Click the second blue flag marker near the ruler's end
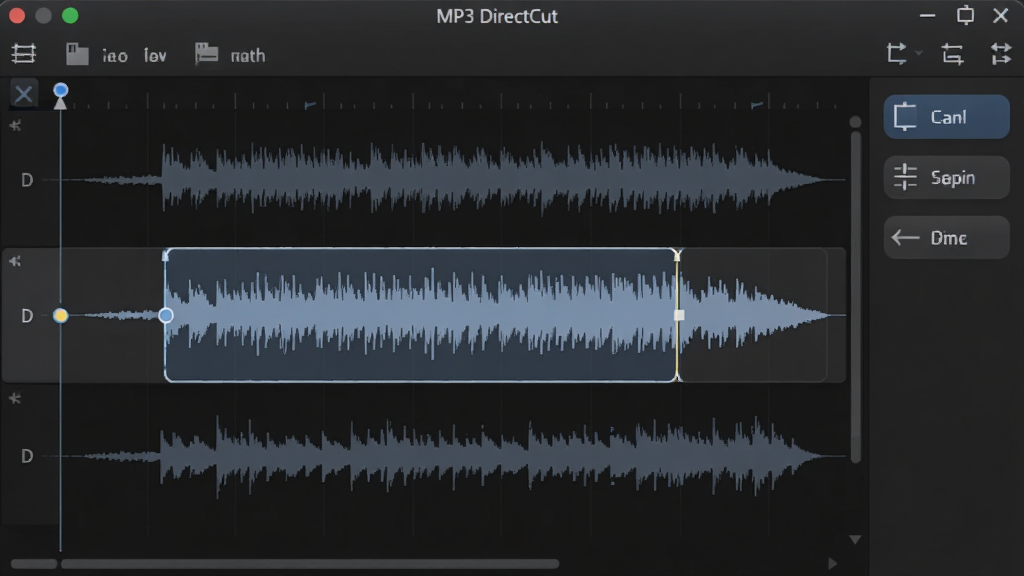 point(756,104)
